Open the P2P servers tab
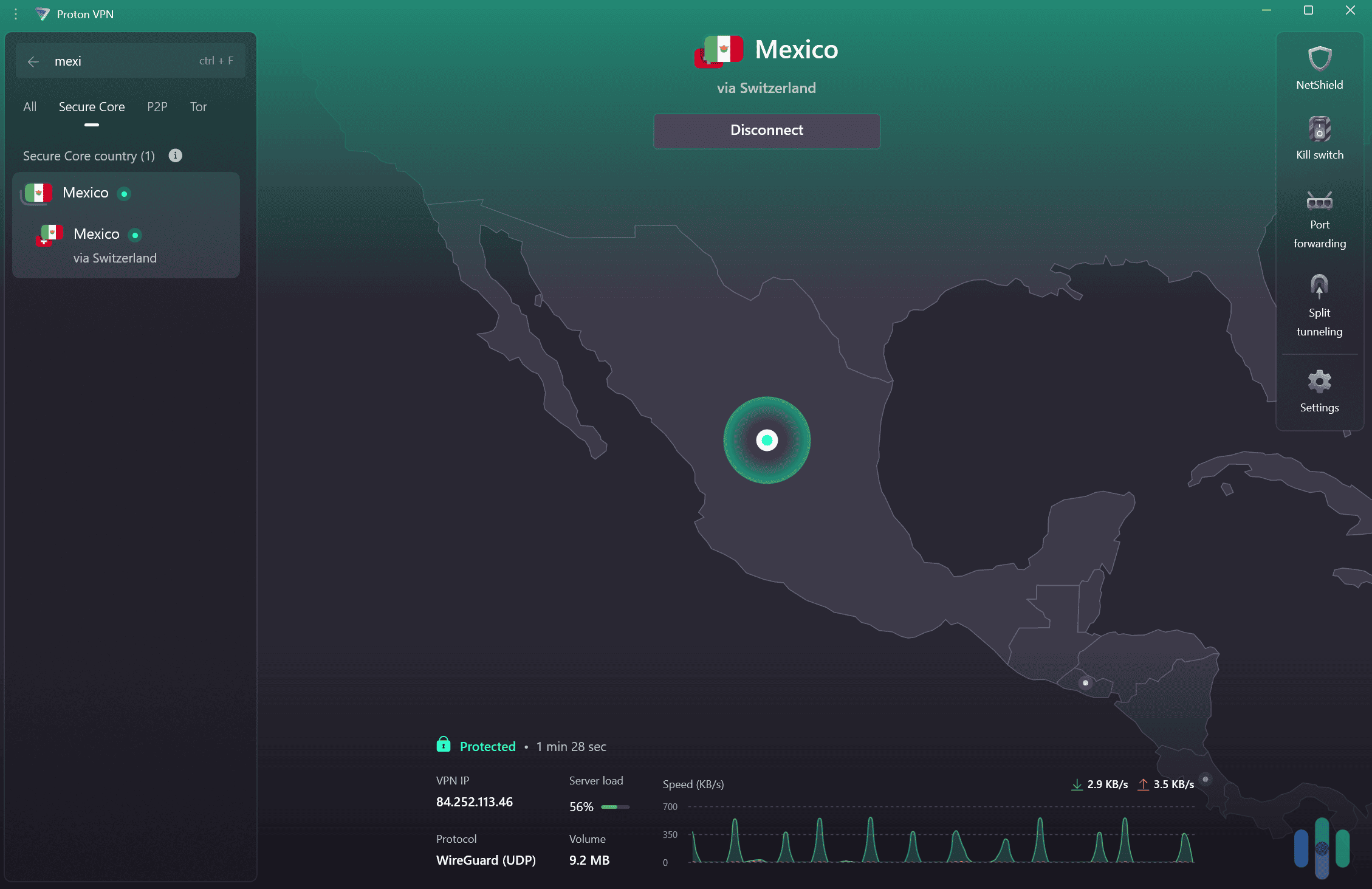1372x889 pixels. tap(157, 107)
